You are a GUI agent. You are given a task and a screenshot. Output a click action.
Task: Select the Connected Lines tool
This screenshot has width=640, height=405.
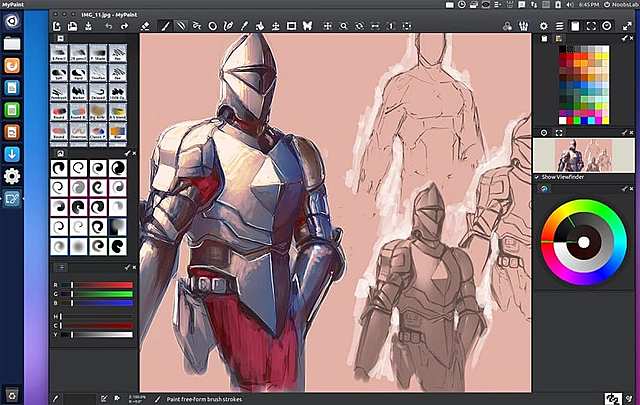tap(197, 26)
